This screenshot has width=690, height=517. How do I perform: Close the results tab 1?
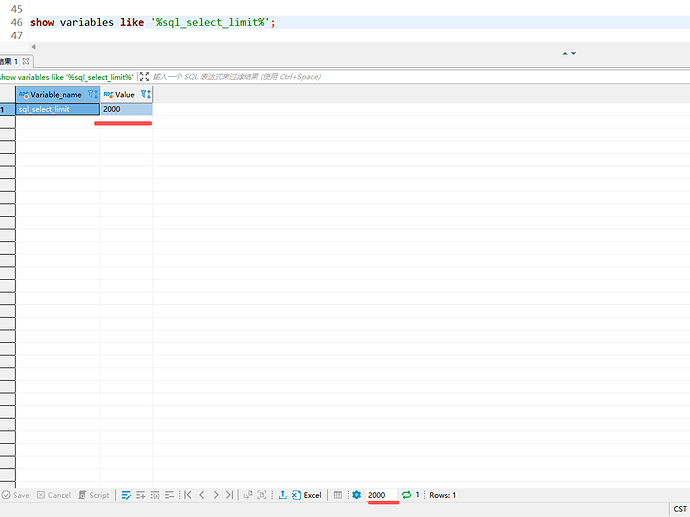(x=25, y=61)
